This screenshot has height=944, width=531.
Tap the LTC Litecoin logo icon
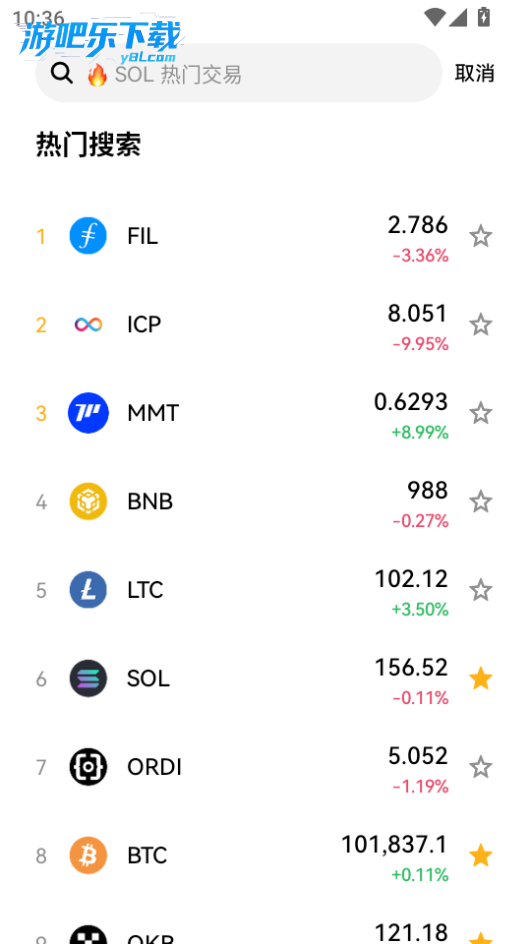(88, 590)
